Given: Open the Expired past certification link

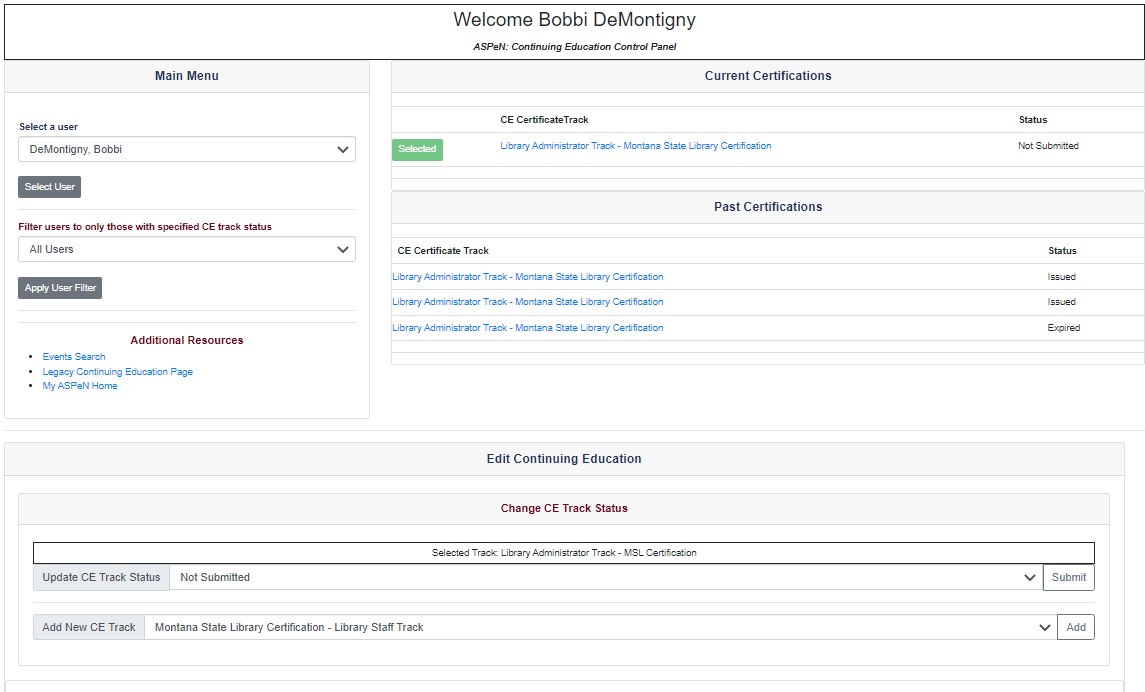Looking at the screenshot, I should pyautogui.click(x=527, y=327).
